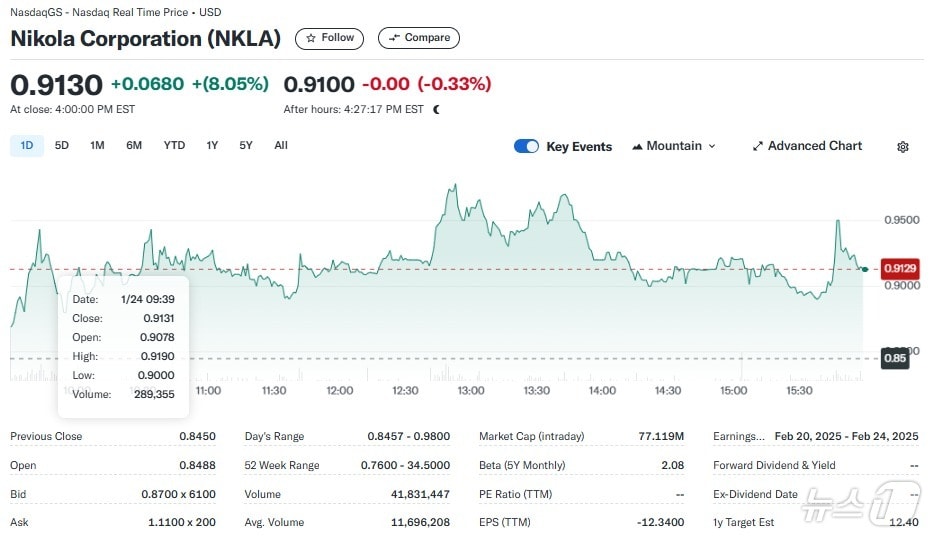Viewport: 931px width, 538px height.
Task: Click the 0.85 previous close marker
Action: click(894, 358)
